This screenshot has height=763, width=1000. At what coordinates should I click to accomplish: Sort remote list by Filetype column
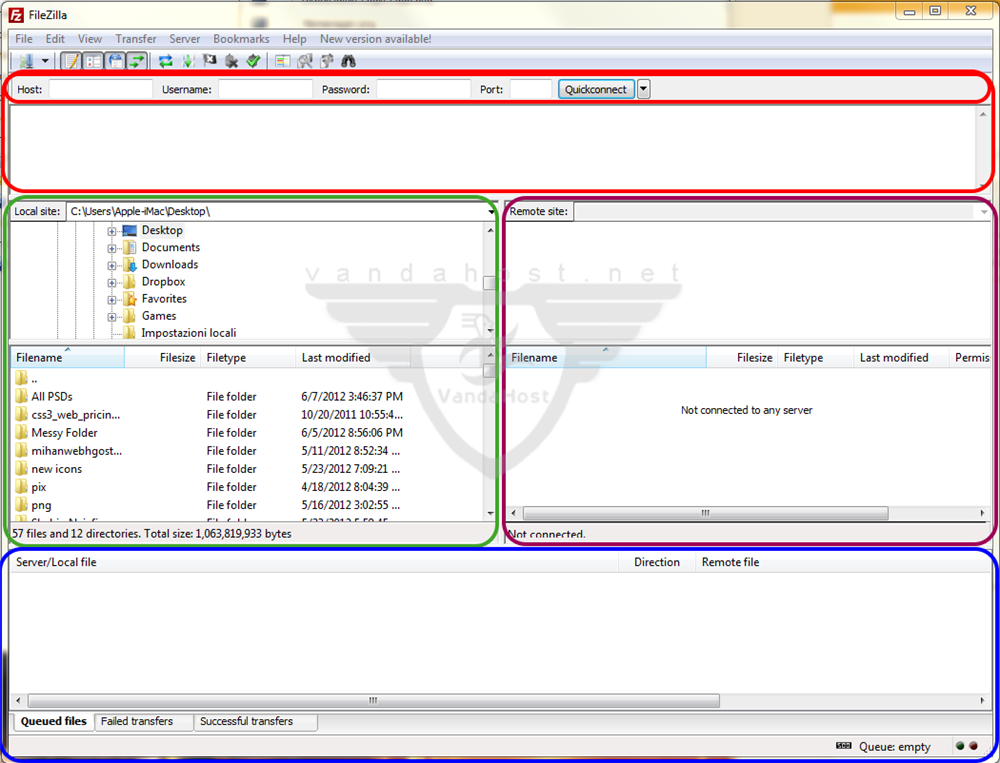click(814, 357)
